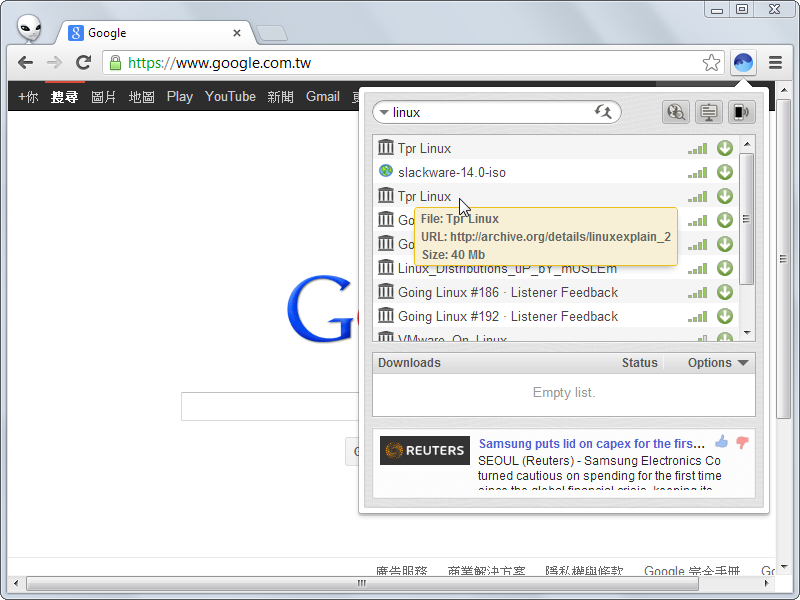Click +你 in Google top bar
The image size is (800, 600).
click(28, 96)
